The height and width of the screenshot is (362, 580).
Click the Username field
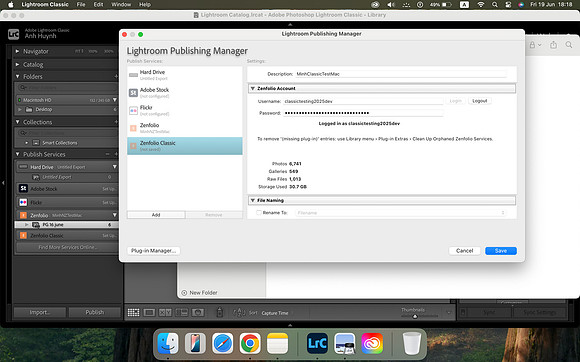click(x=363, y=101)
